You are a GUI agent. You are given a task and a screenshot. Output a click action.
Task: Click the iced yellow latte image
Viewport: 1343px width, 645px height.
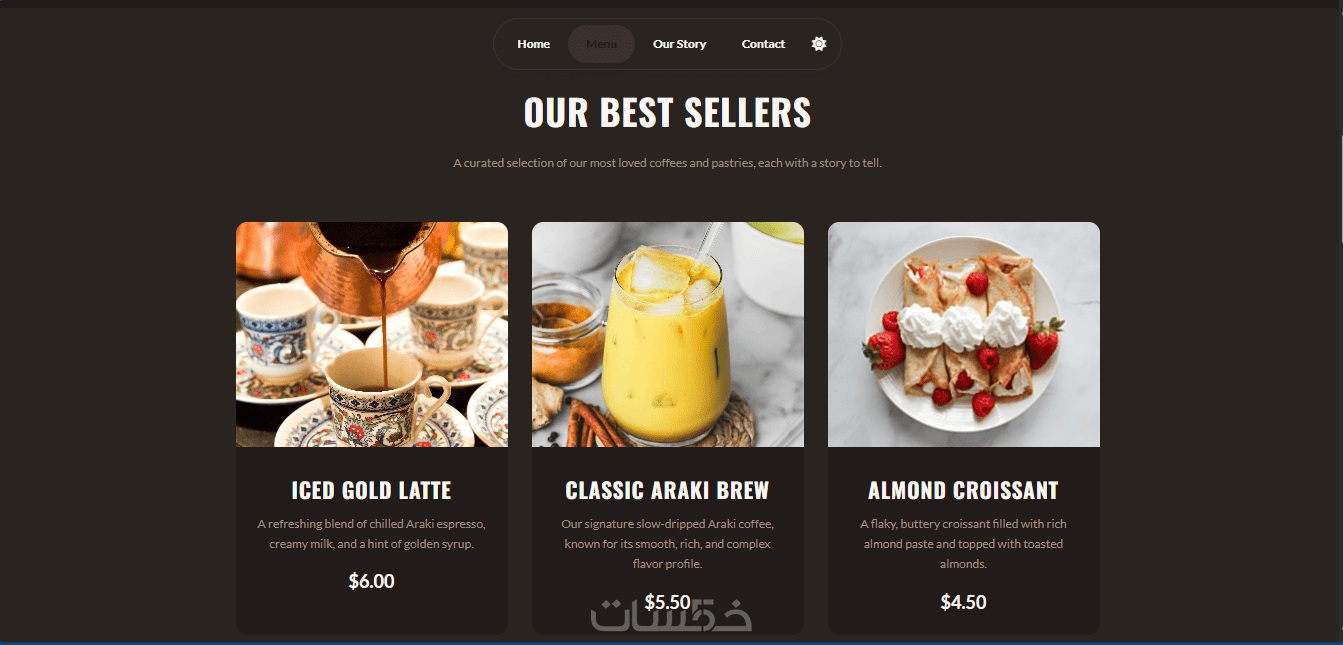668,334
